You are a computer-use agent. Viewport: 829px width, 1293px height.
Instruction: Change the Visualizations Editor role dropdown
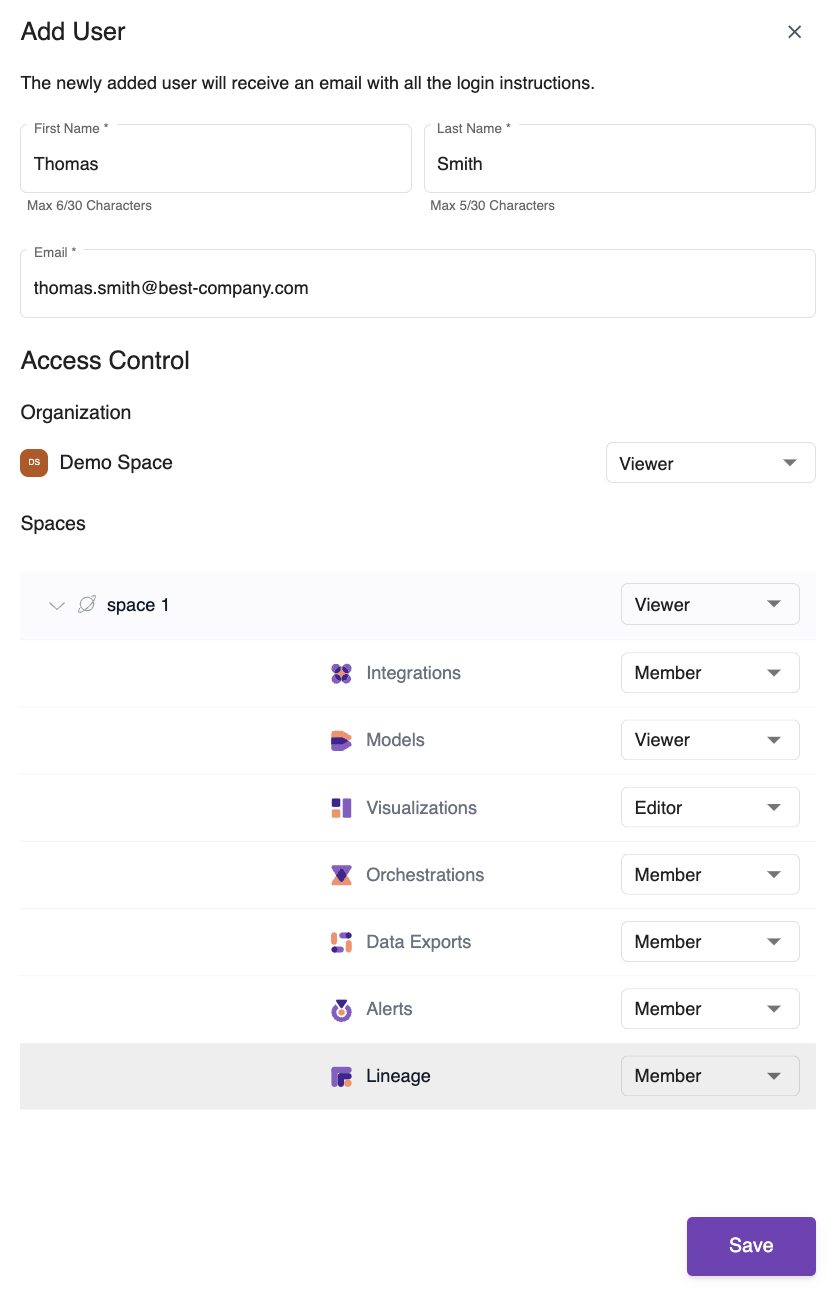tap(709, 808)
